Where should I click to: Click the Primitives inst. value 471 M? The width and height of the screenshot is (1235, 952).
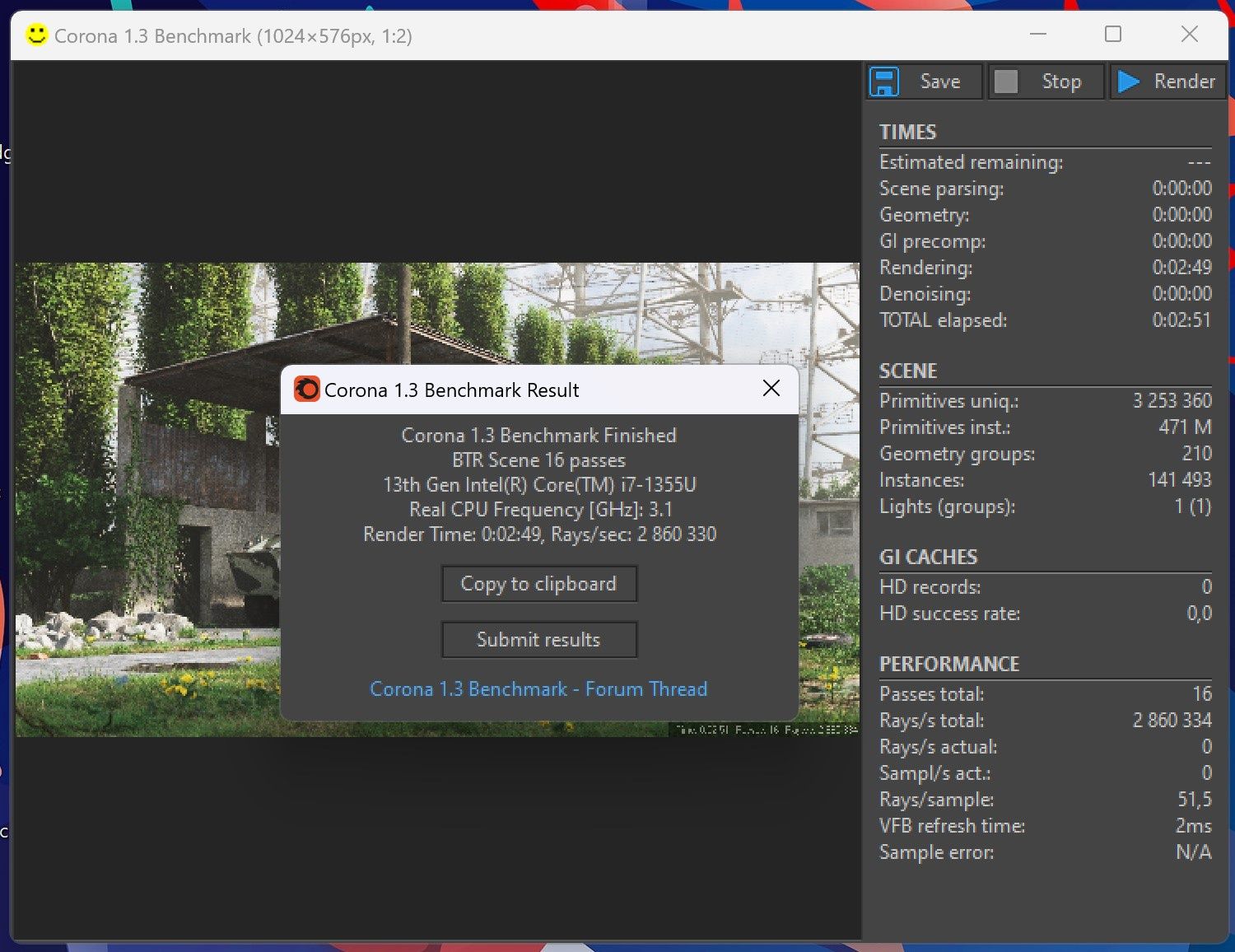point(1186,427)
